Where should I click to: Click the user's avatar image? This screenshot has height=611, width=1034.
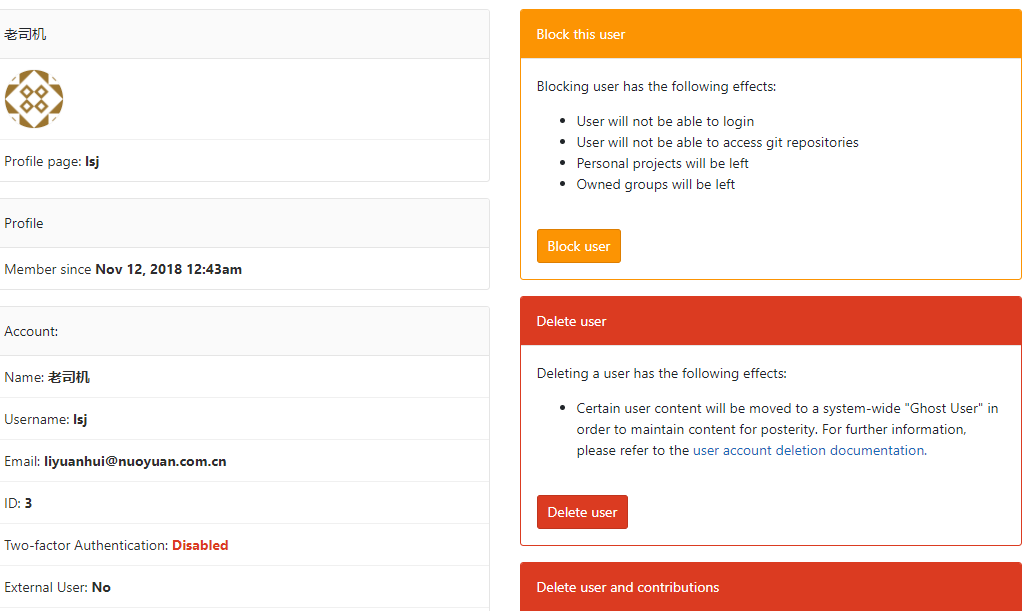pyautogui.click(x=34, y=99)
